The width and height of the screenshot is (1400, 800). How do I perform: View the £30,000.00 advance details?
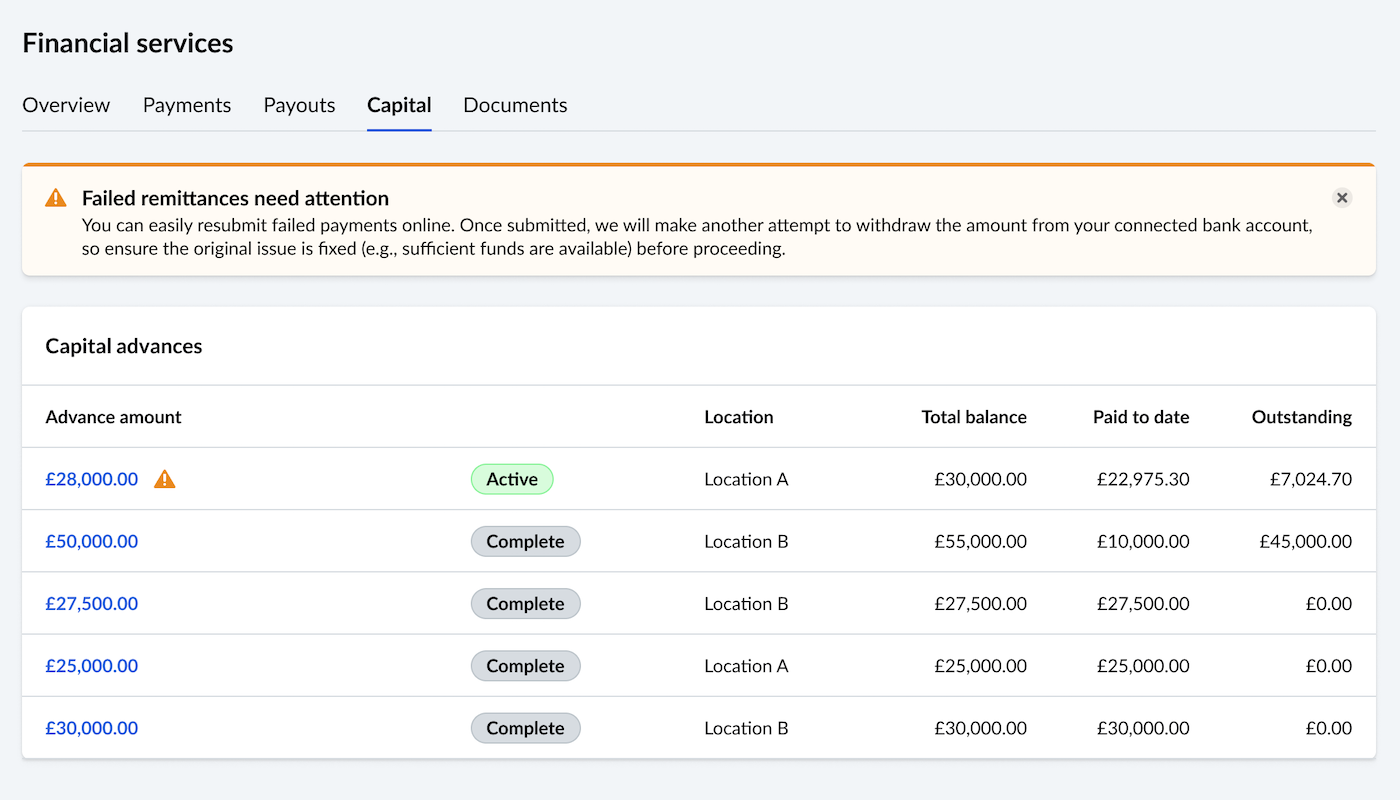(92, 728)
